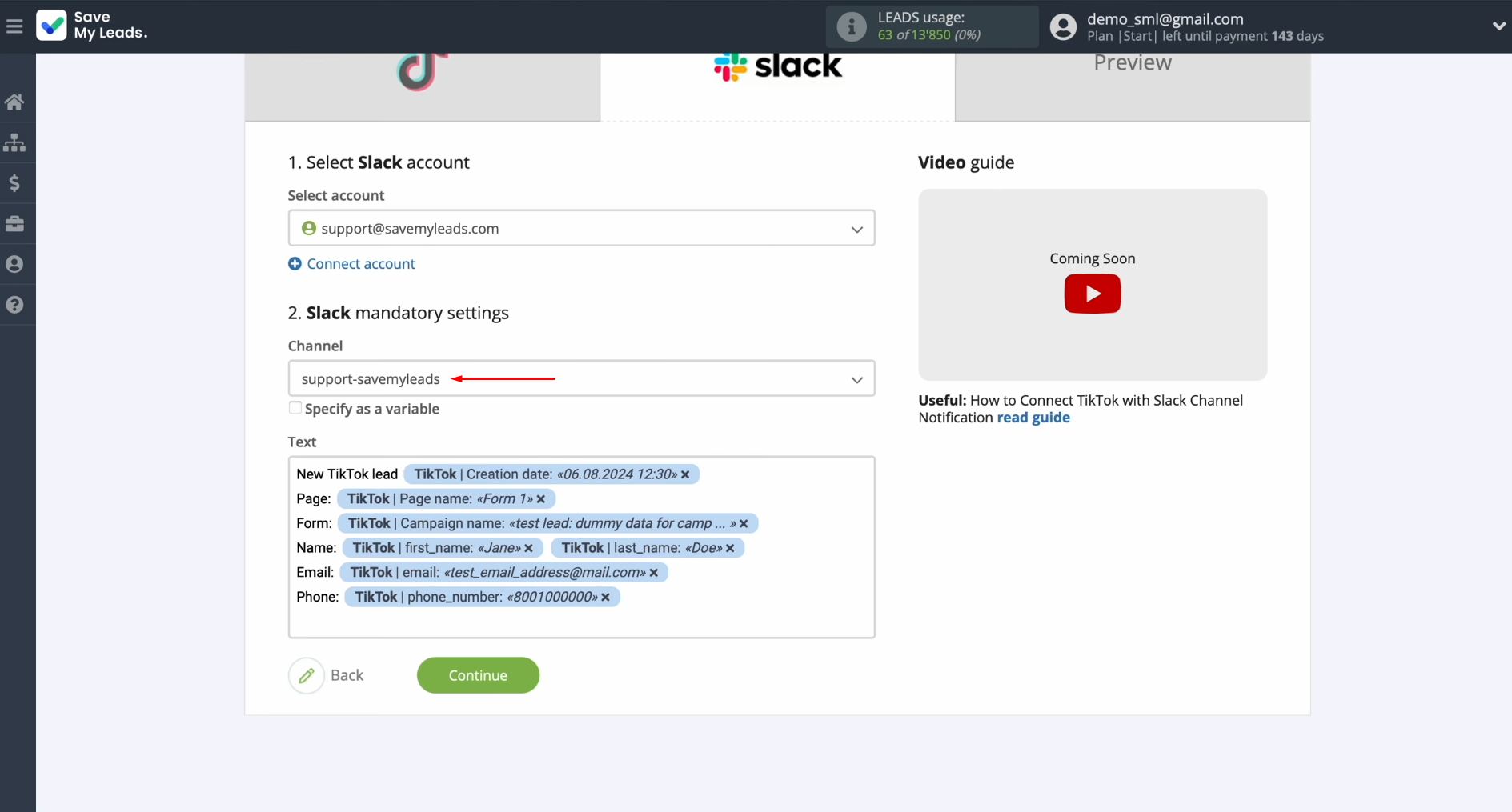The image size is (1512, 812).
Task: Click the Connect account link
Action: pos(361,264)
